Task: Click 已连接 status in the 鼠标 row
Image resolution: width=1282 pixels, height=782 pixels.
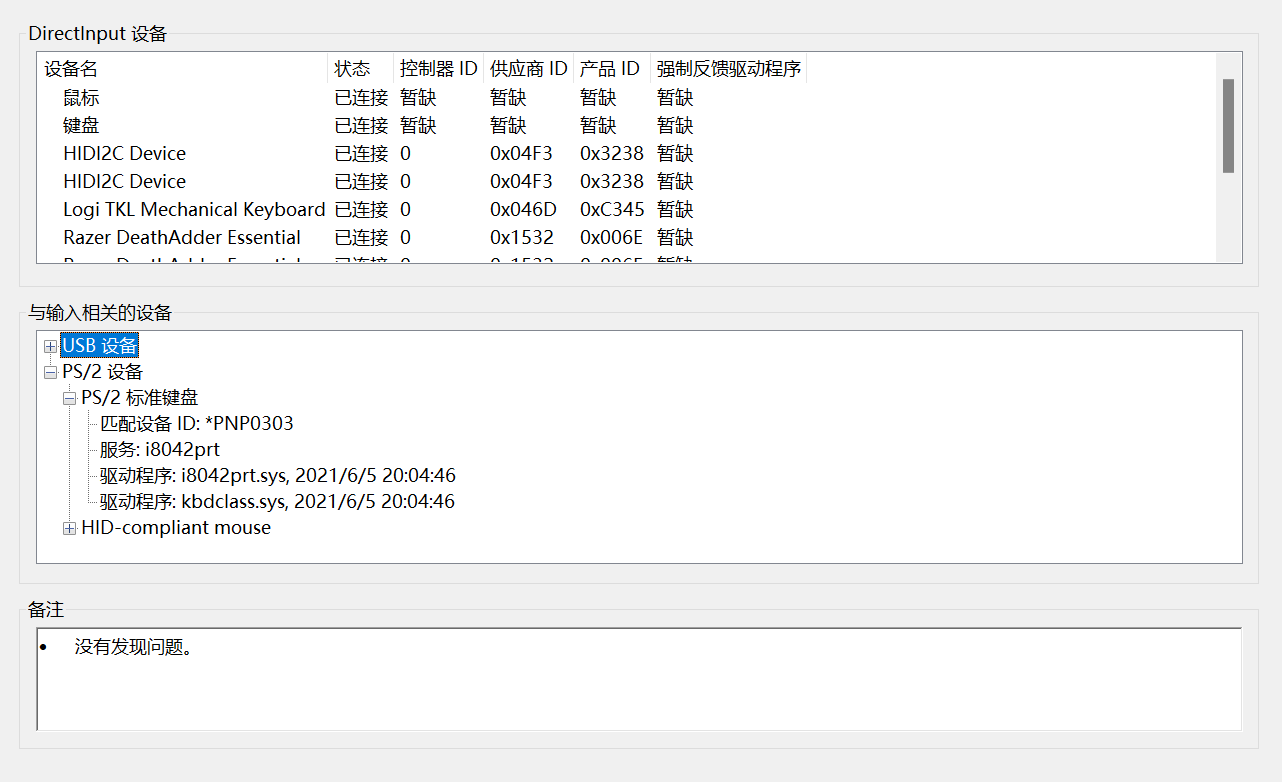Action: click(361, 98)
